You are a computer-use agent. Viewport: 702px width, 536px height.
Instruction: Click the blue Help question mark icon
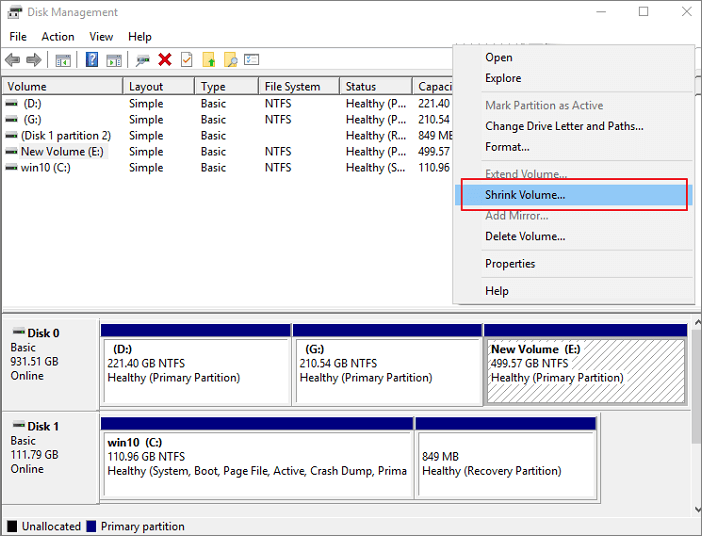click(92, 60)
